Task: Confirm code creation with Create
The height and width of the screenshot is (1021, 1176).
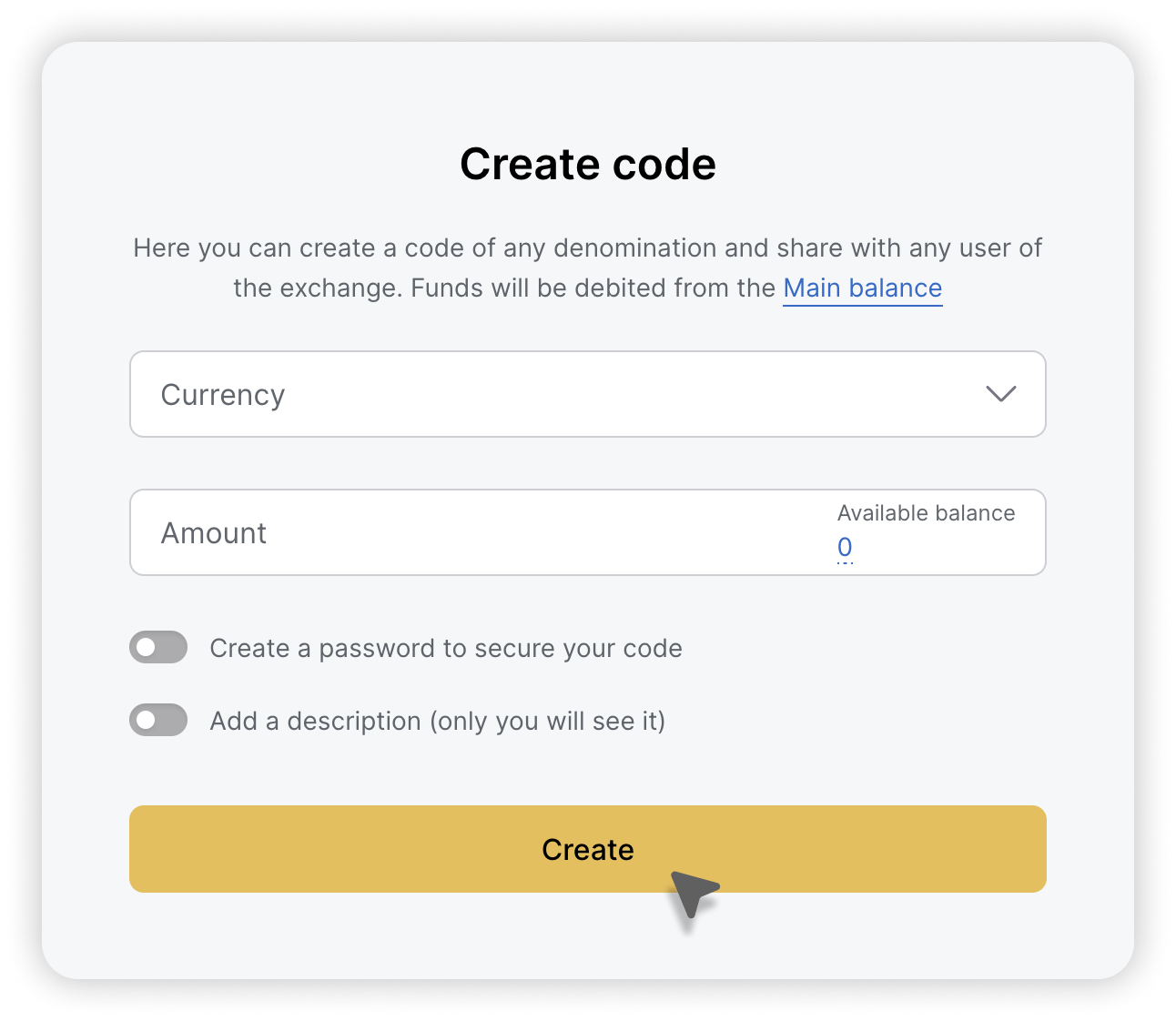Action: click(x=588, y=849)
